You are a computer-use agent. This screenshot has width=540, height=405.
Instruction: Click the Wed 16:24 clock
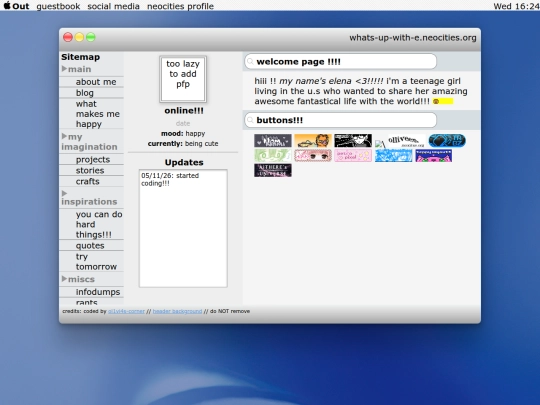point(516,6)
